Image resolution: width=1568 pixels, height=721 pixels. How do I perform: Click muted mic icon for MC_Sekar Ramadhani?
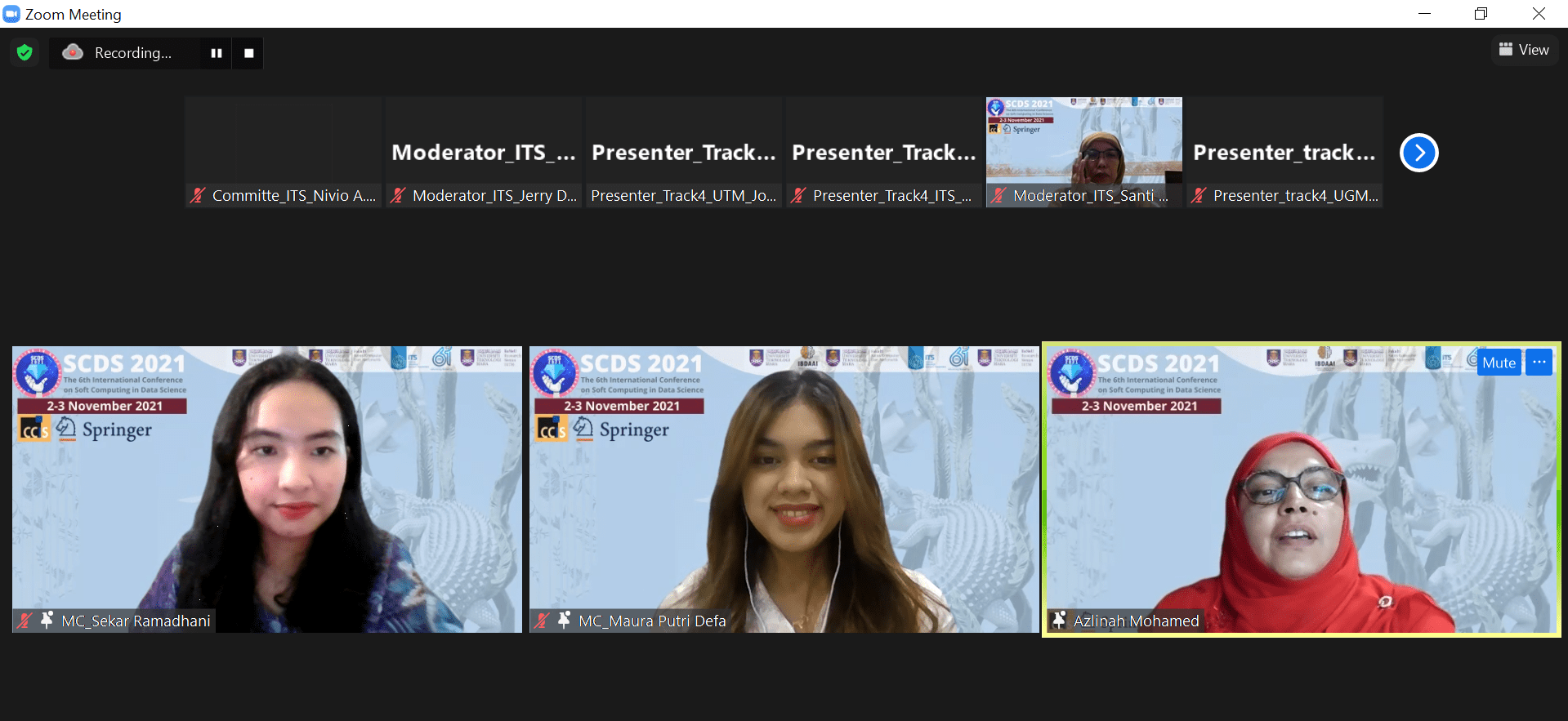pos(25,621)
